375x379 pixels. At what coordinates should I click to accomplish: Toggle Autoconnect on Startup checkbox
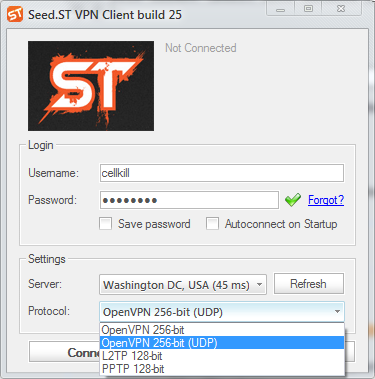[212, 224]
